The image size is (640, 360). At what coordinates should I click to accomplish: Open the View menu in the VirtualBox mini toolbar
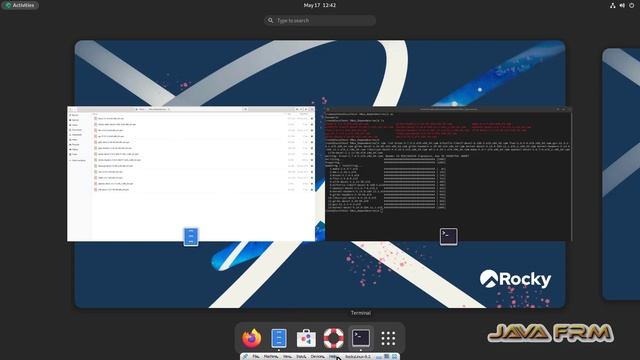tap(287, 357)
